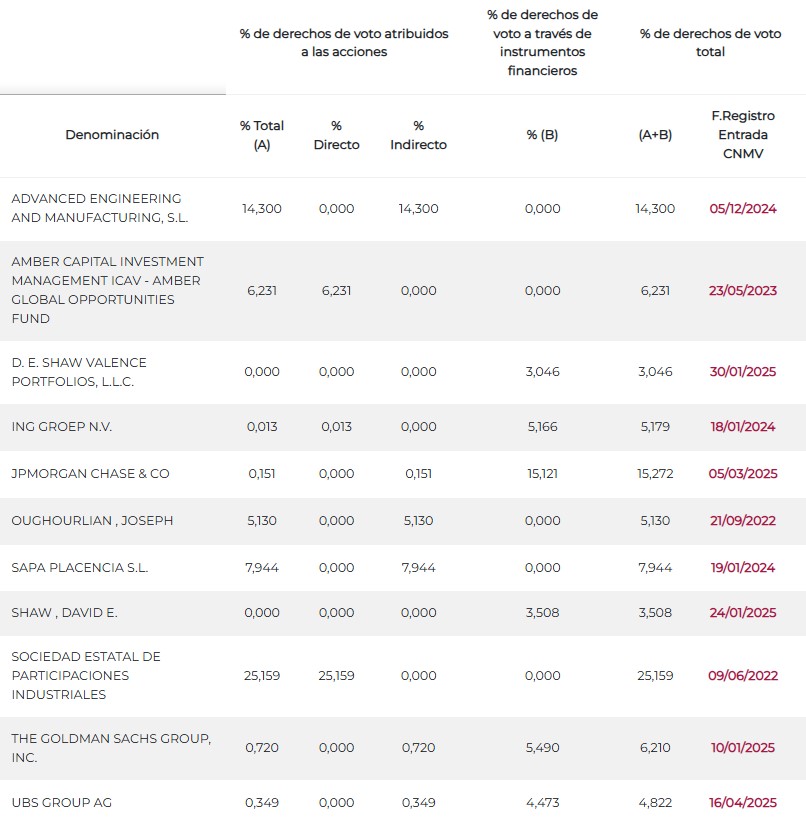
Task: Select the % Total (A) column header
Action: click(x=262, y=135)
